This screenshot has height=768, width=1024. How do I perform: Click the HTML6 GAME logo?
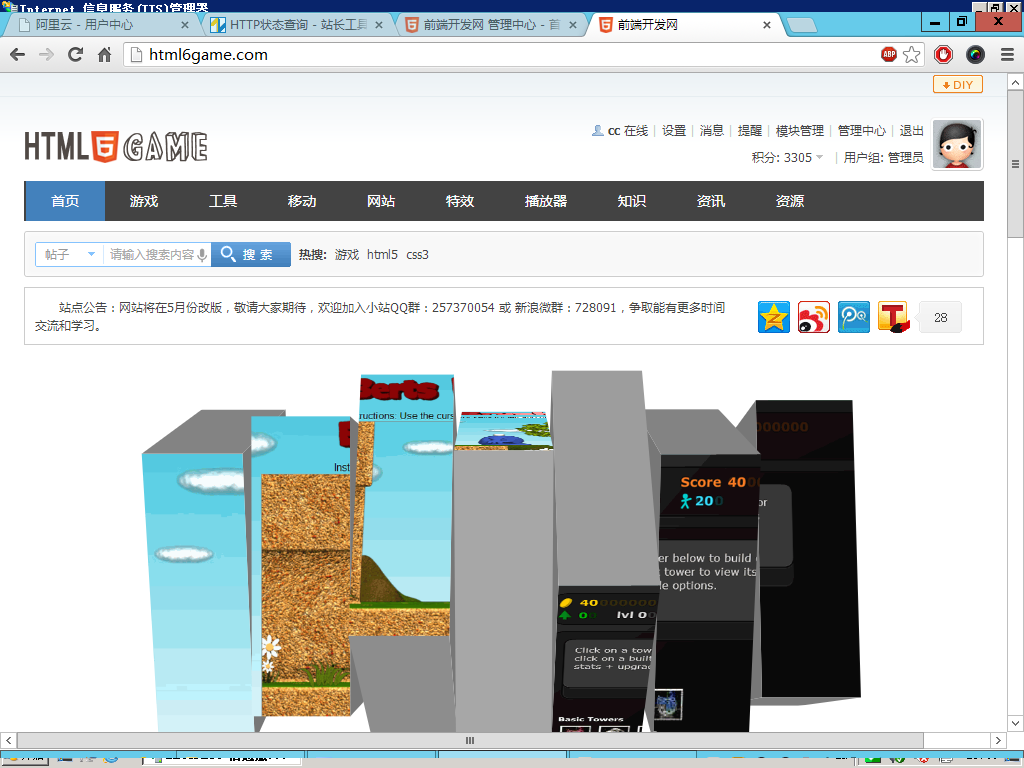click(x=116, y=146)
